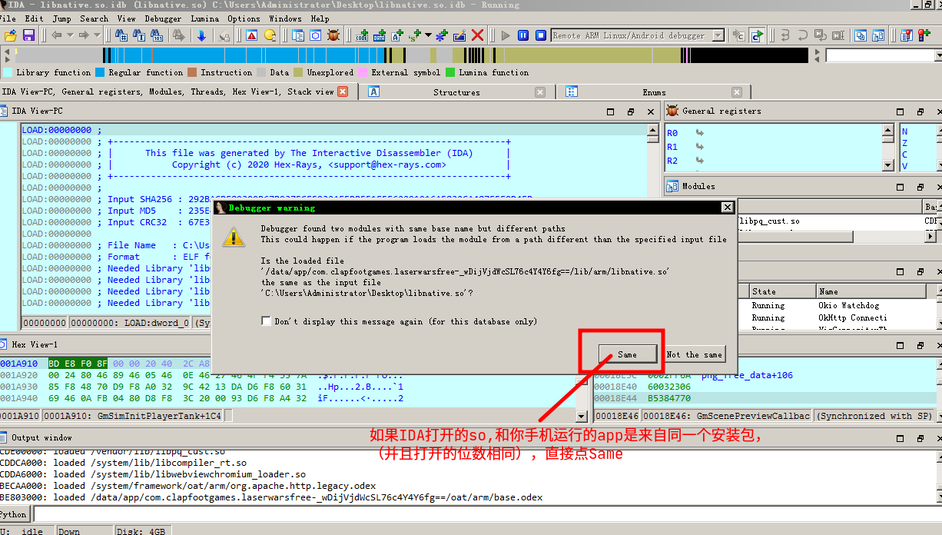Close the Debugger warning dialog
The height and width of the screenshot is (535, 942).
point(727,207)
